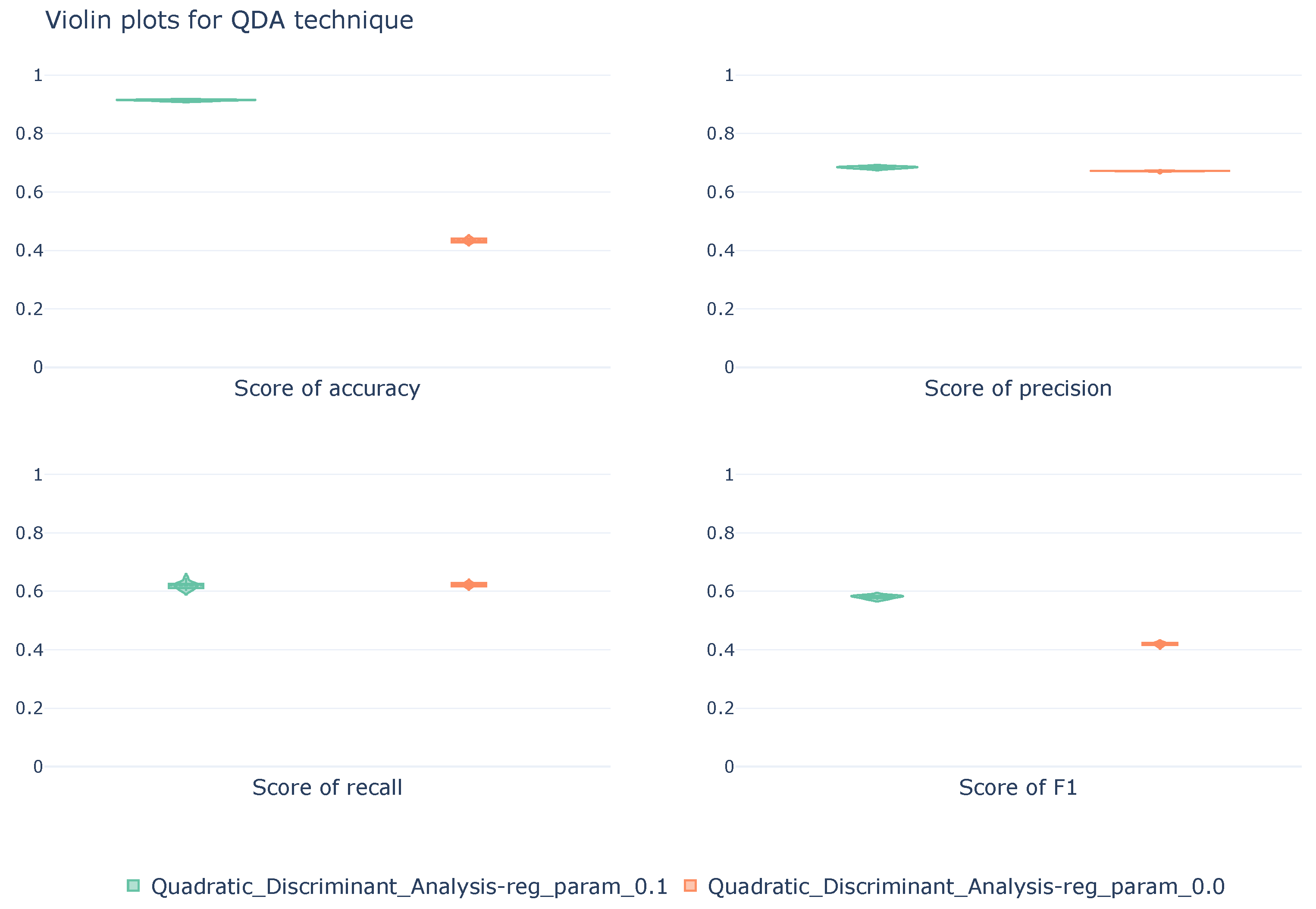Click the "Score of accuracy" axis title
The image size is (1316, 909).
[327, 388]
